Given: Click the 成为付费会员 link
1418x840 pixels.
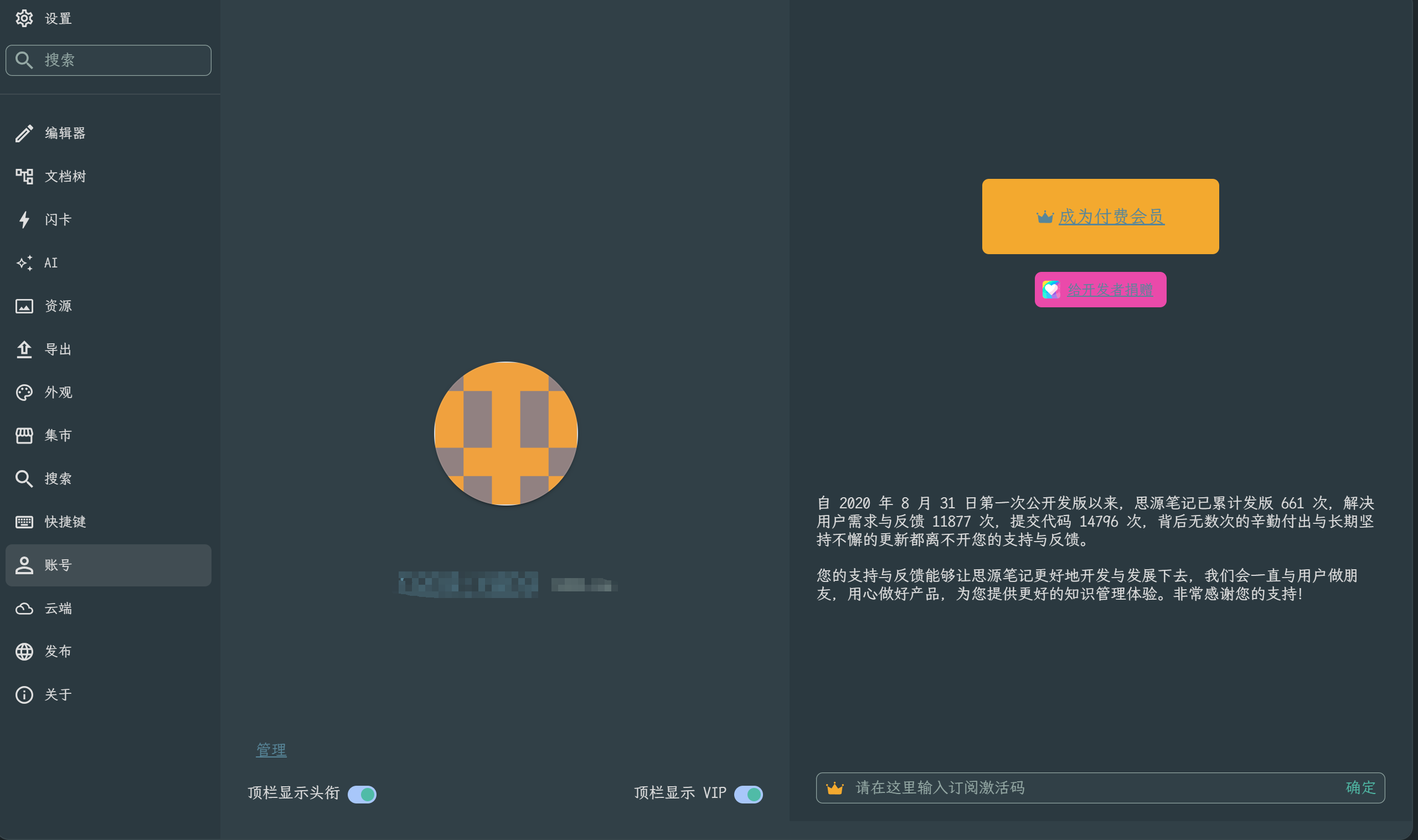Looking at the screenshot, I should point(1111,217).
